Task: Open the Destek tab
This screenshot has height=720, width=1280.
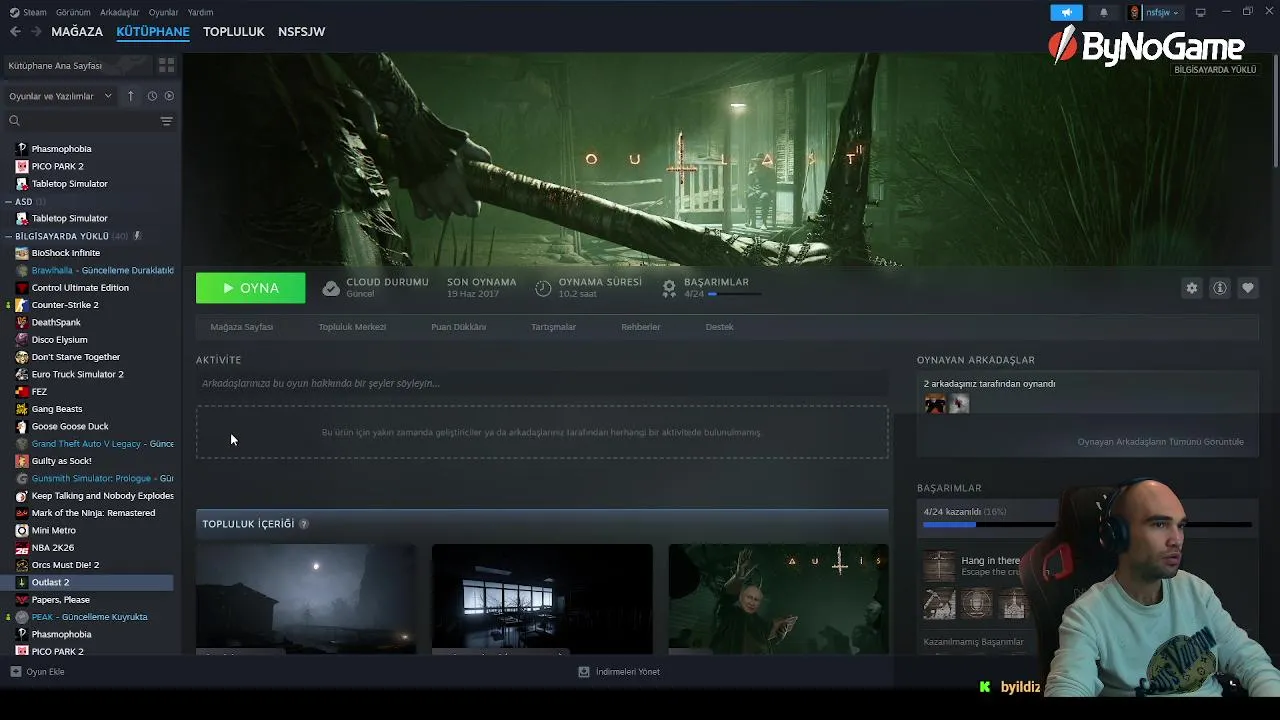Action: (719, 327)
